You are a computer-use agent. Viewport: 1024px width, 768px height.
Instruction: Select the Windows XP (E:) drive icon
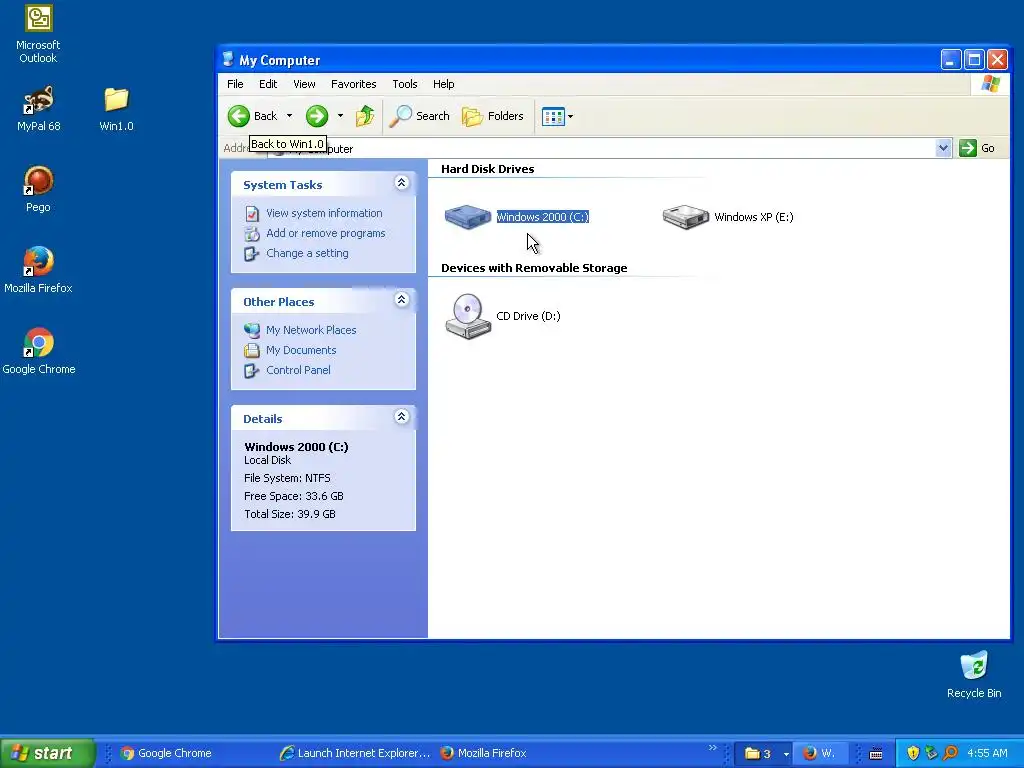click(x=686, y=216)
